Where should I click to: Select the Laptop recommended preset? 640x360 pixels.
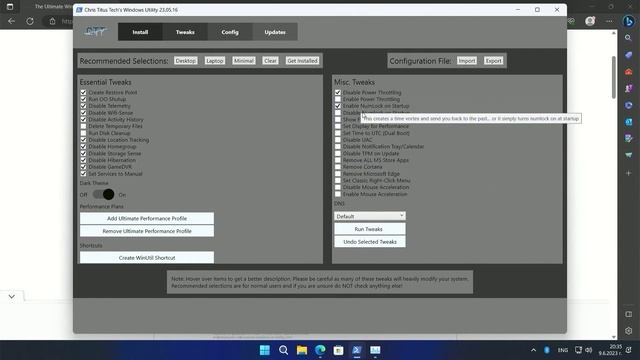coord(215,60)
